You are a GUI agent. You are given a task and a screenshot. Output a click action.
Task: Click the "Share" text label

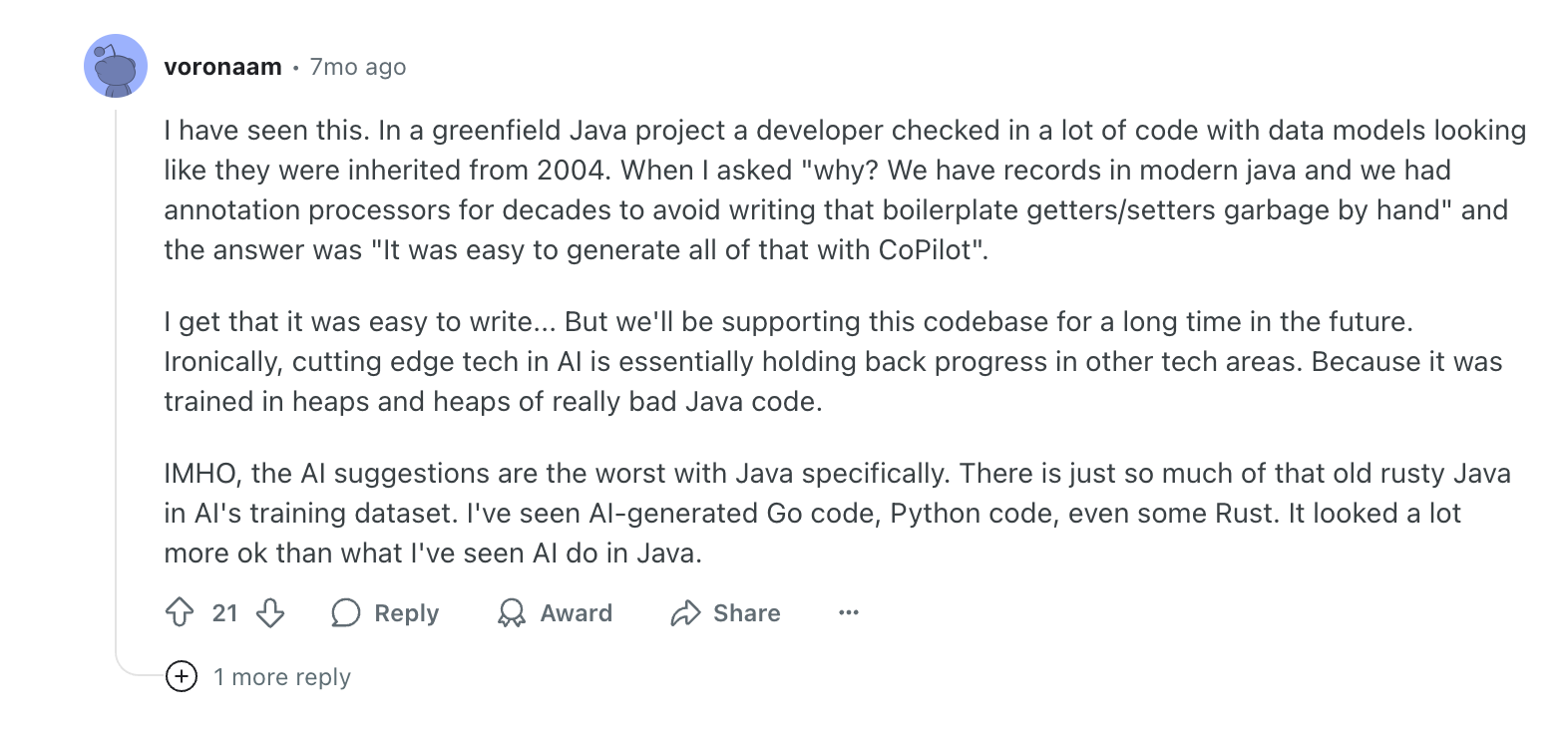[746, 613]
